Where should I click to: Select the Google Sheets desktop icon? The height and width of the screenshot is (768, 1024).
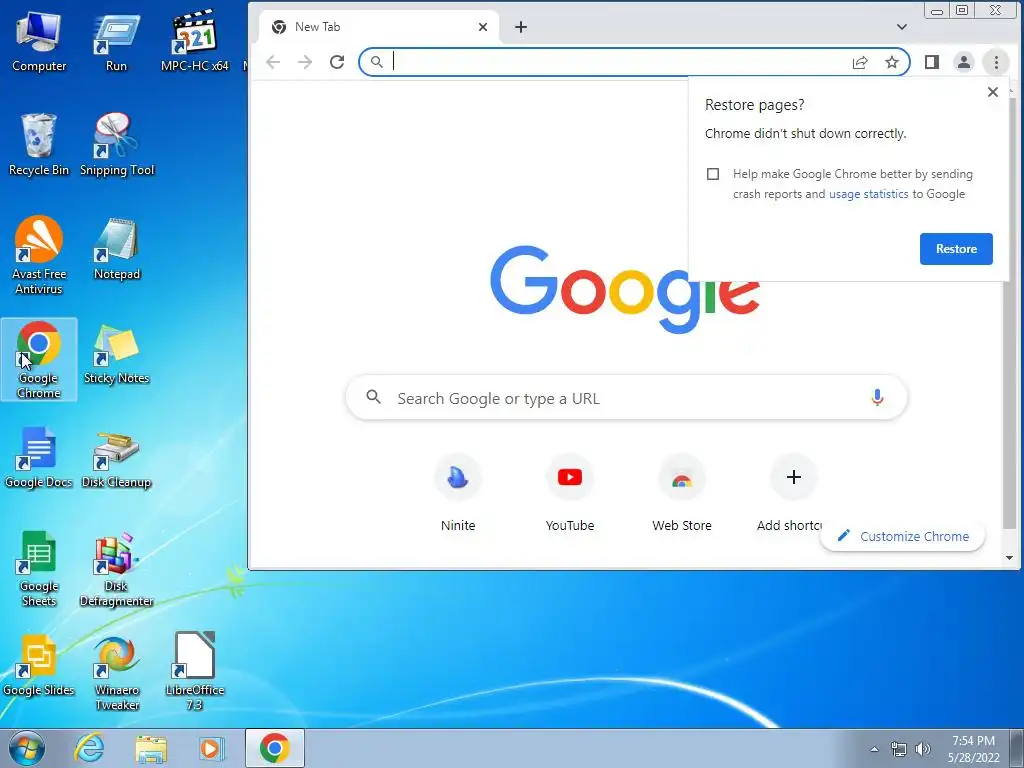coord(39,568)
